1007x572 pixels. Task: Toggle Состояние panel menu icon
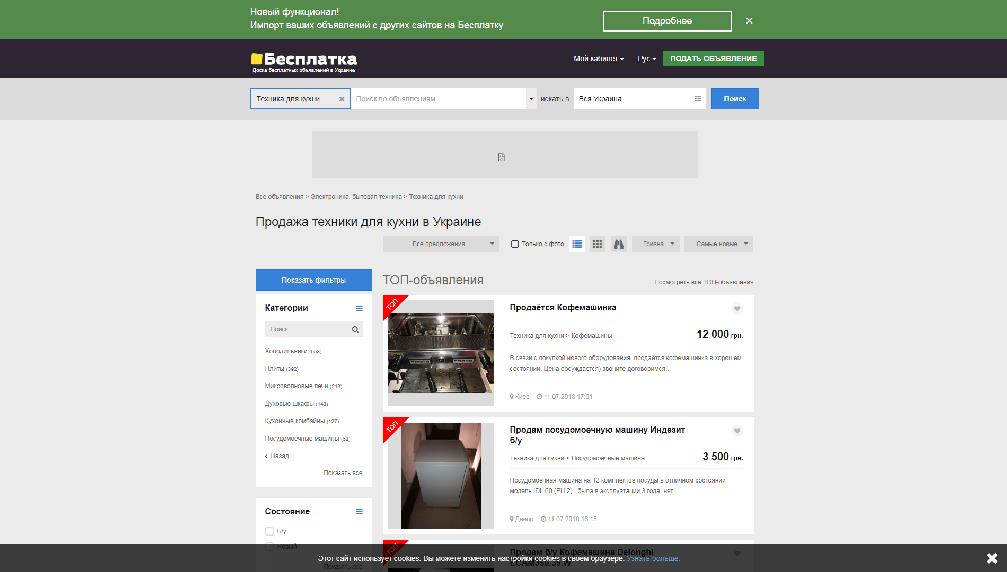(x=359, y=512)
